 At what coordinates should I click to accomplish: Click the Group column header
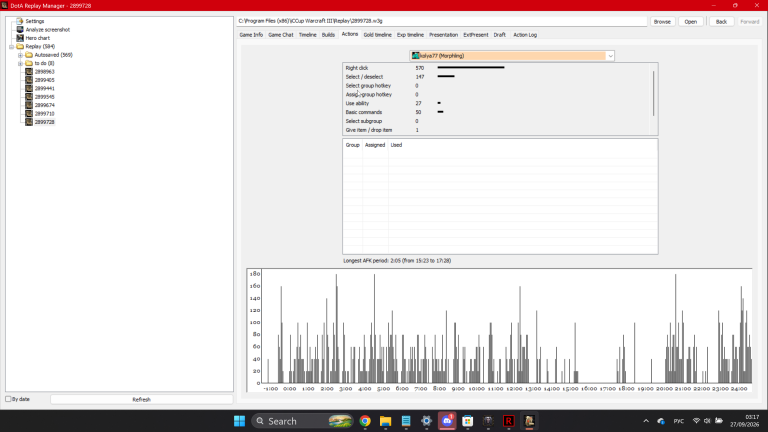(x=352, y=145)
